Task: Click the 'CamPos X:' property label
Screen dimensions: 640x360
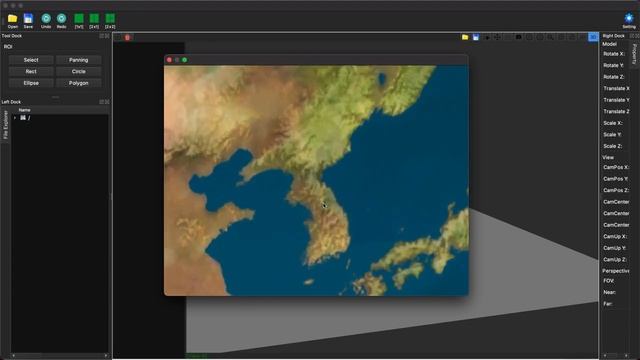Action: pos(616,167)
